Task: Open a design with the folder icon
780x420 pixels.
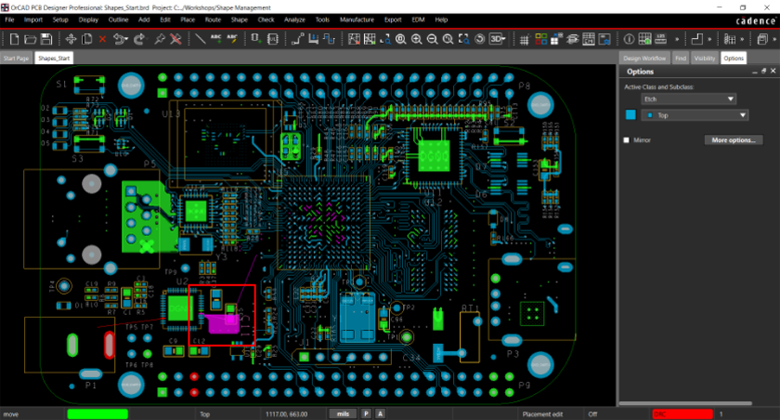Action: click(x=30, y=39)
